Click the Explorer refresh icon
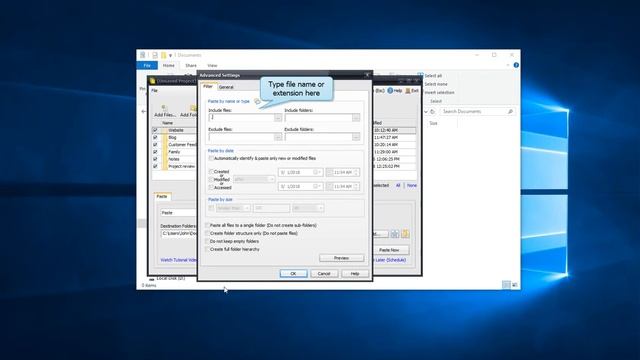 (x=433, y=111)
